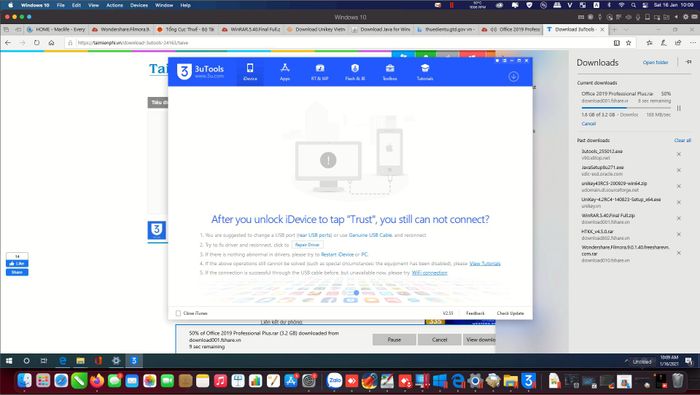700x395 pixels.
Task: Open the Apps section in 3uTools
Action: tap(285, 71)
